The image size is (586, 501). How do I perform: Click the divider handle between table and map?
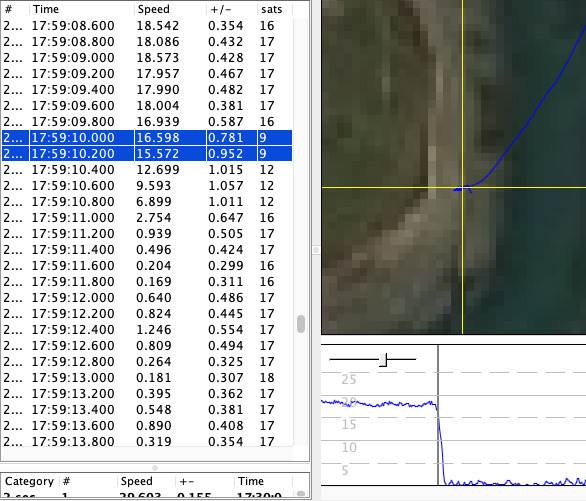315,250
